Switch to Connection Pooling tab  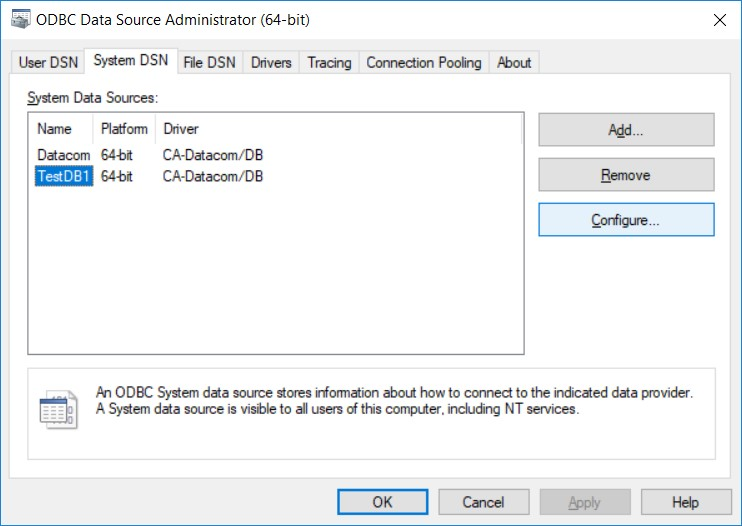[x=423, y=62]
